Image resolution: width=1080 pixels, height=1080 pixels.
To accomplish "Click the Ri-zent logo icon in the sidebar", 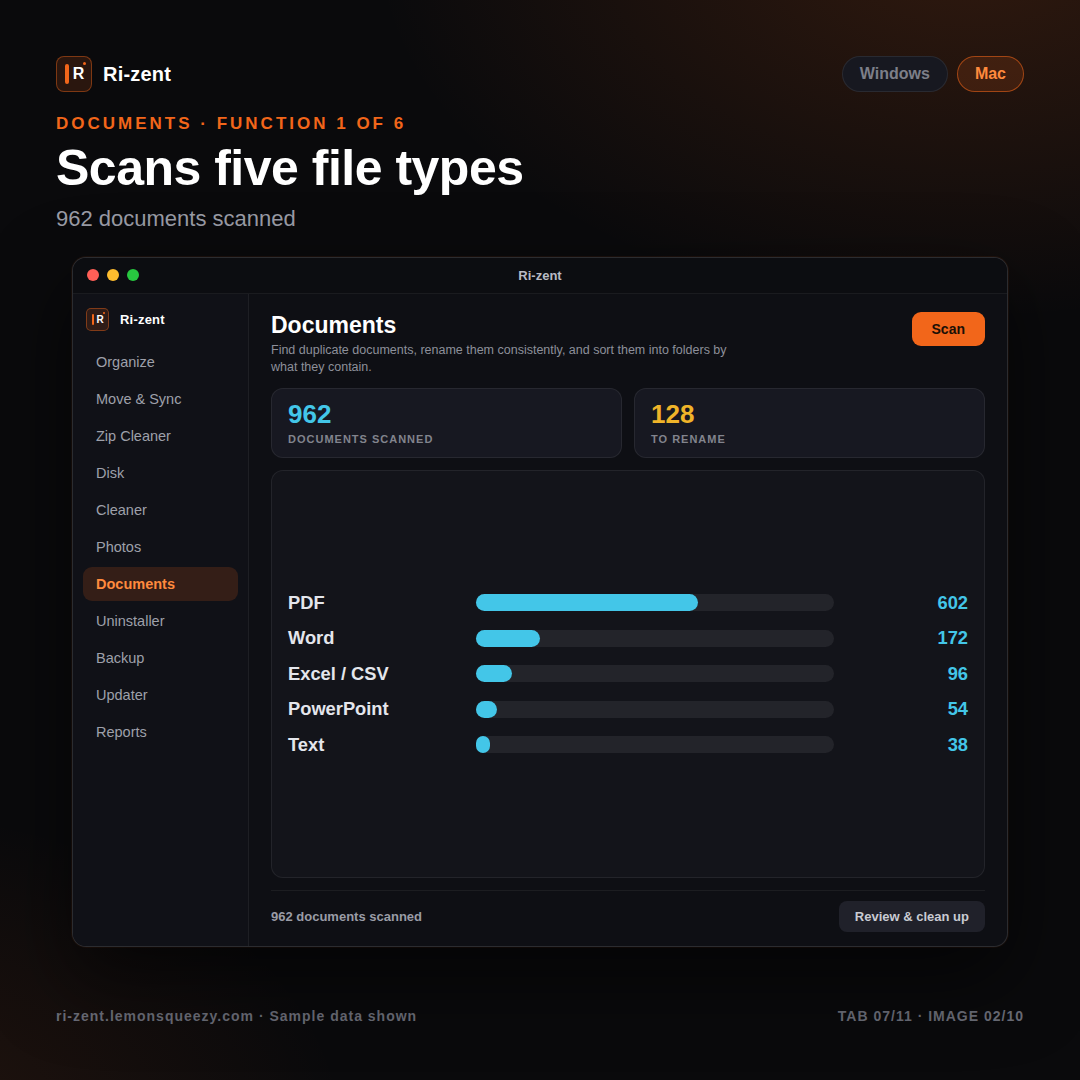I will 97,320.
